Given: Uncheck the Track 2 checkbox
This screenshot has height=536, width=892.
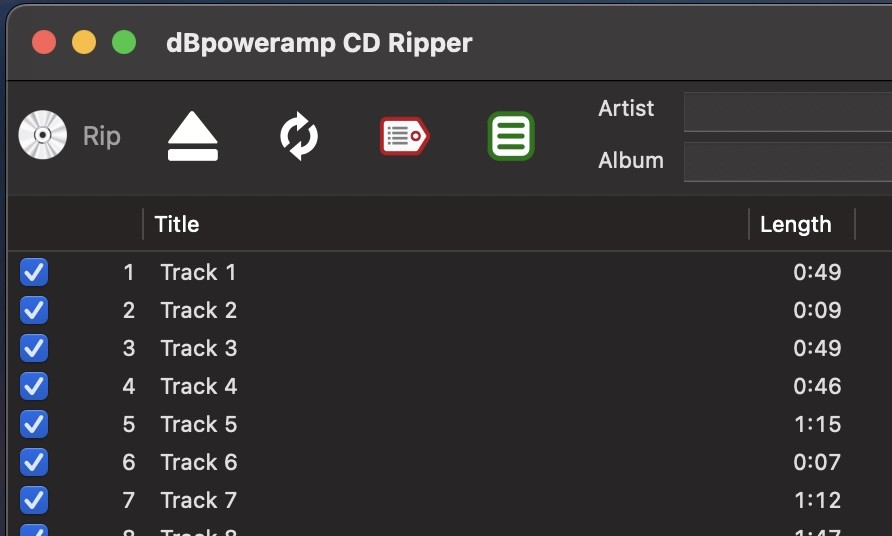Looking at the screenshot, I should tap(34, 310).
